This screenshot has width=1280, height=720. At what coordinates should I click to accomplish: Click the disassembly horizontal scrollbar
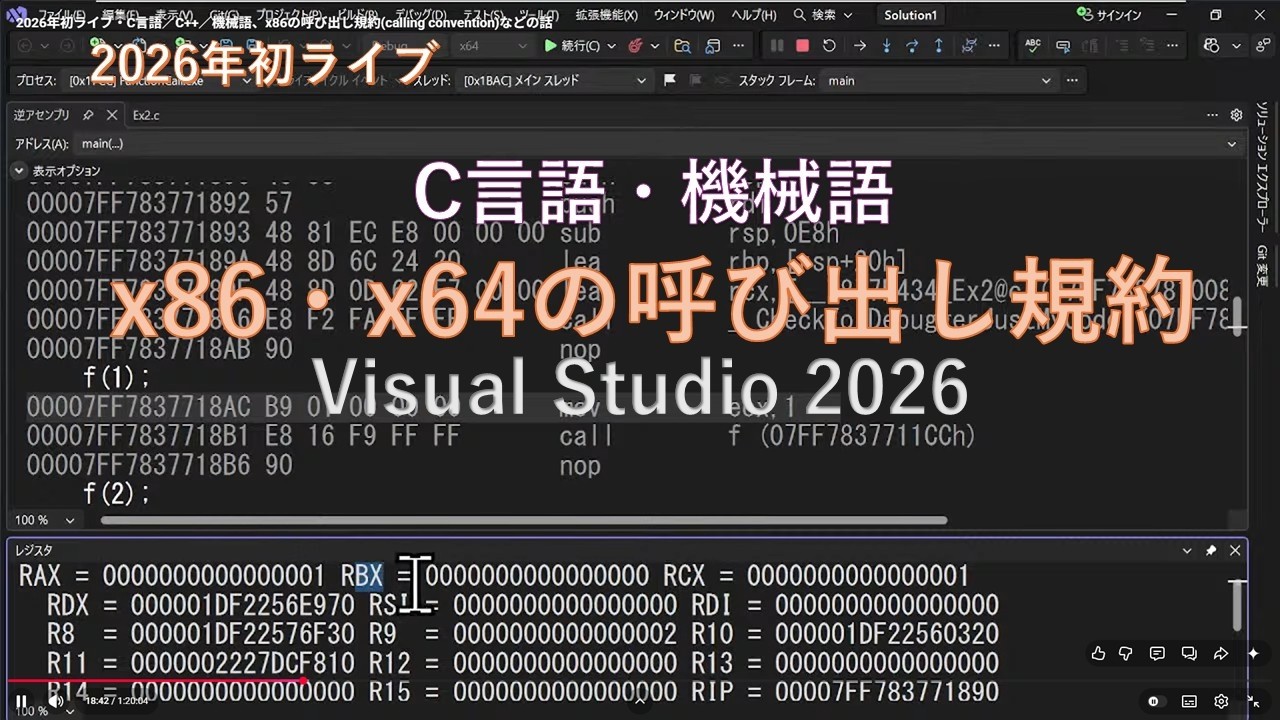[x=523, y=520]
